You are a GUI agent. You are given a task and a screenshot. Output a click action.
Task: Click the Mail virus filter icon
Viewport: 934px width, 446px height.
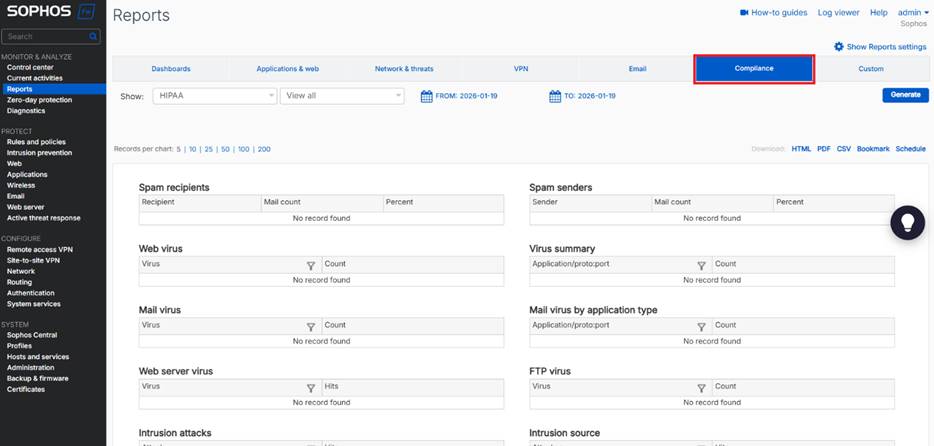pos(310,326)
